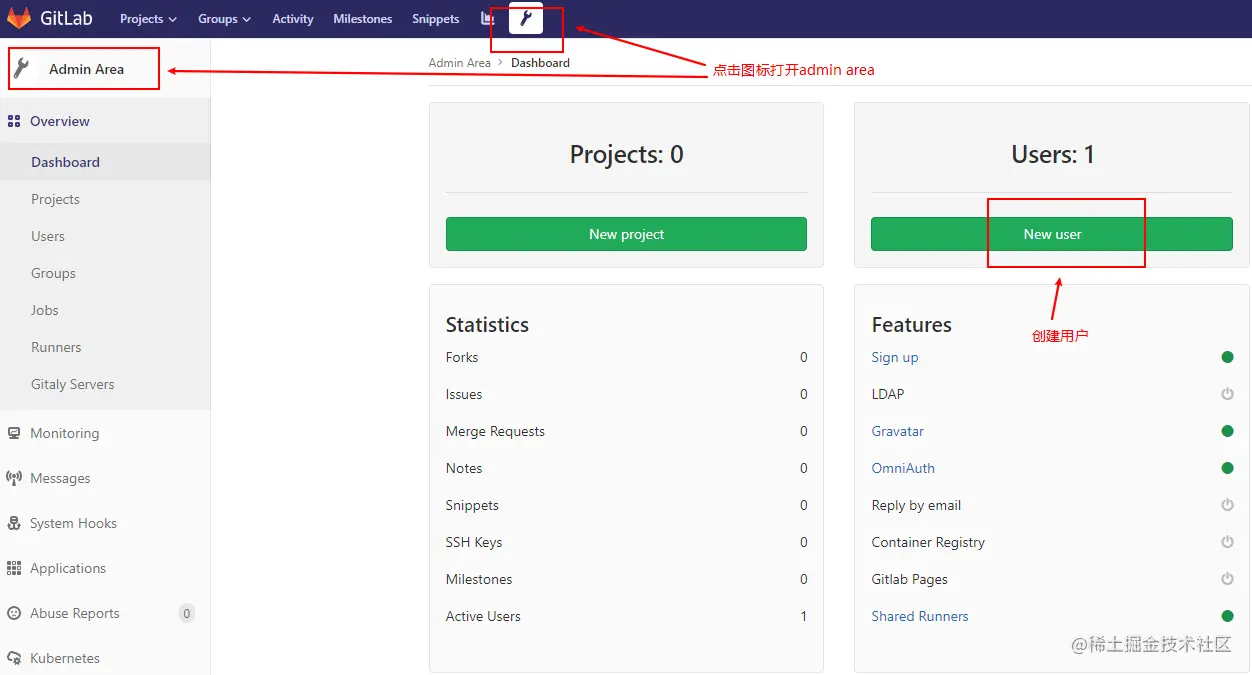Click the Gitlab Pages feature label
The height and width of the screenshot is (675, 1252).
(x=909, y=579)
